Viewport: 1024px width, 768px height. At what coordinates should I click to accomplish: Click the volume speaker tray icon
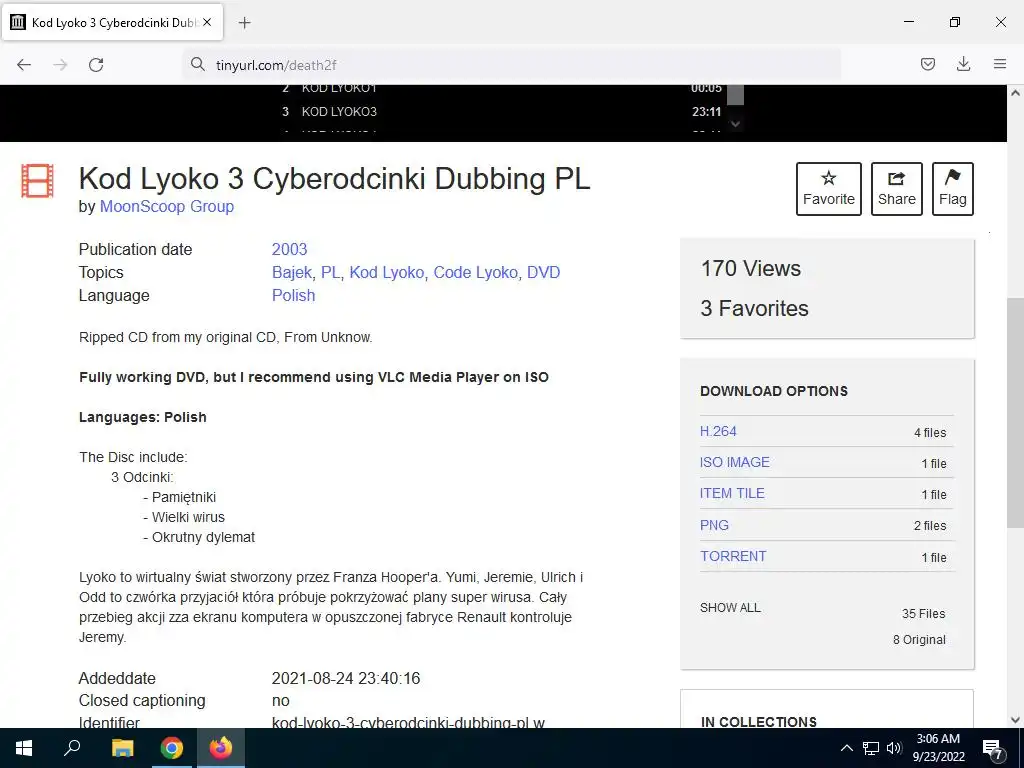pos(895,748)
